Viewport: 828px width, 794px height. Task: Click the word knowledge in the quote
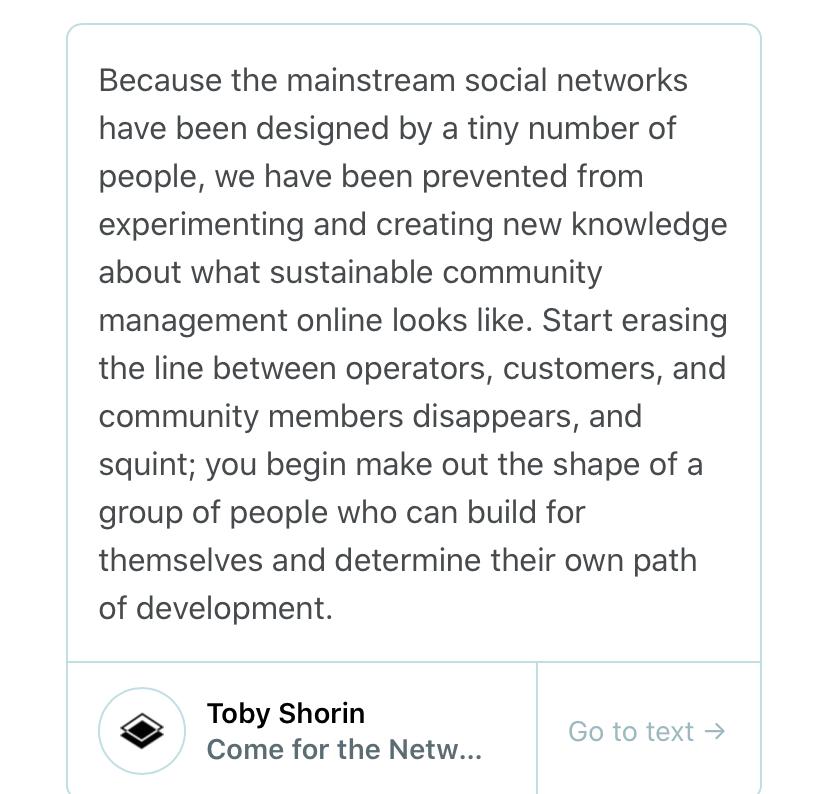pos(649,224)
